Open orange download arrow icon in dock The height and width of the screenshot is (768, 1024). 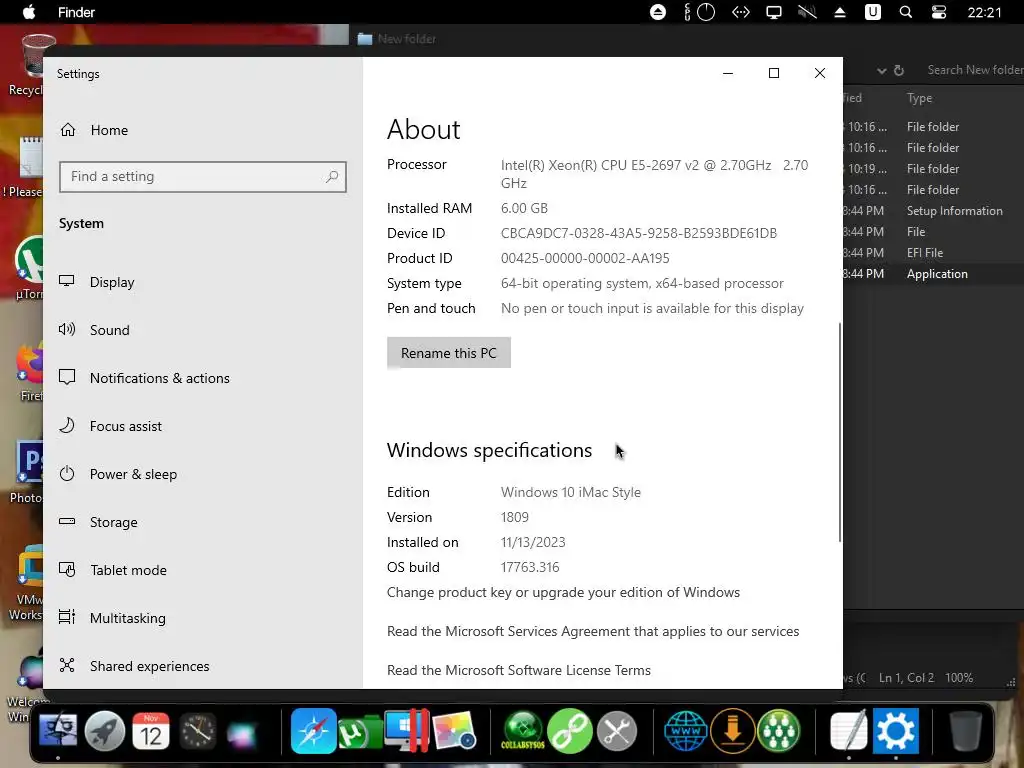coord(732,730)
